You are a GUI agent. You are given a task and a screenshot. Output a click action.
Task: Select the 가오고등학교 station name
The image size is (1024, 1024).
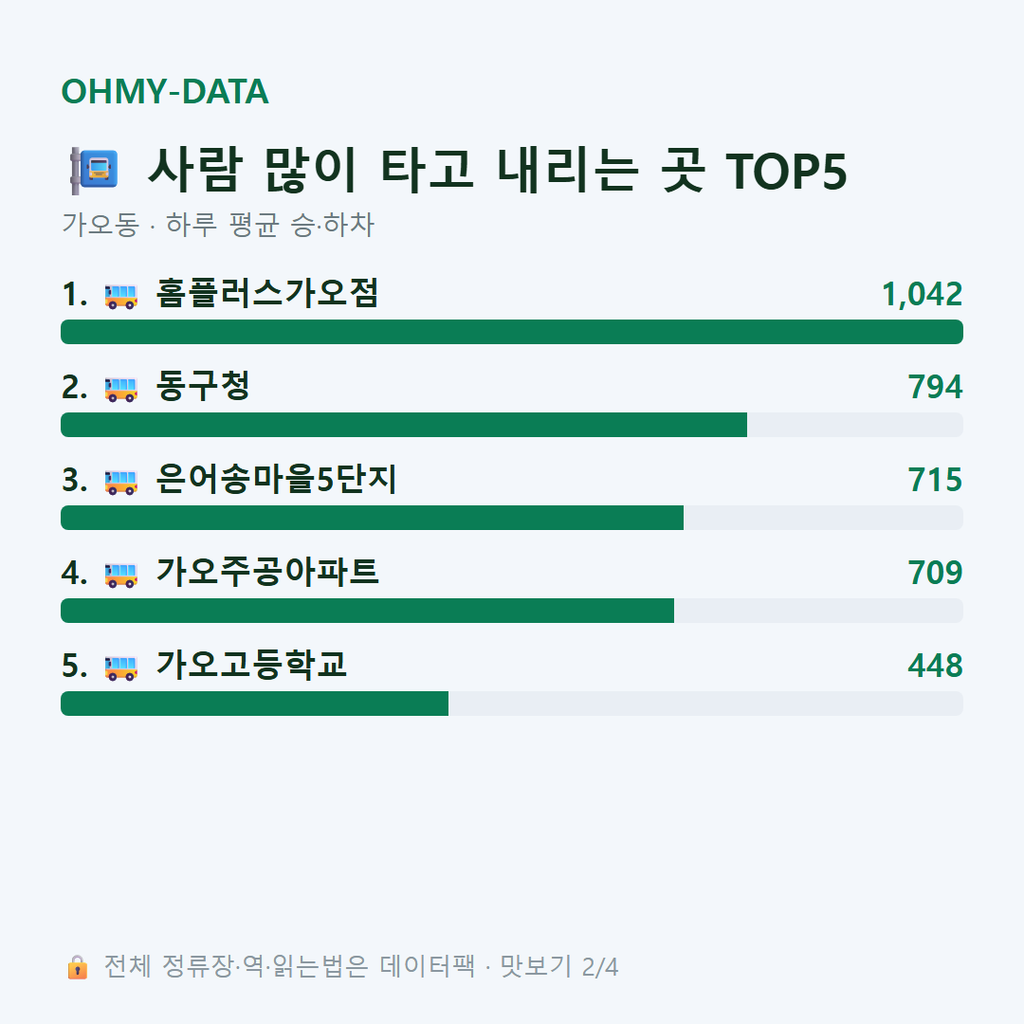pos(251,665)
